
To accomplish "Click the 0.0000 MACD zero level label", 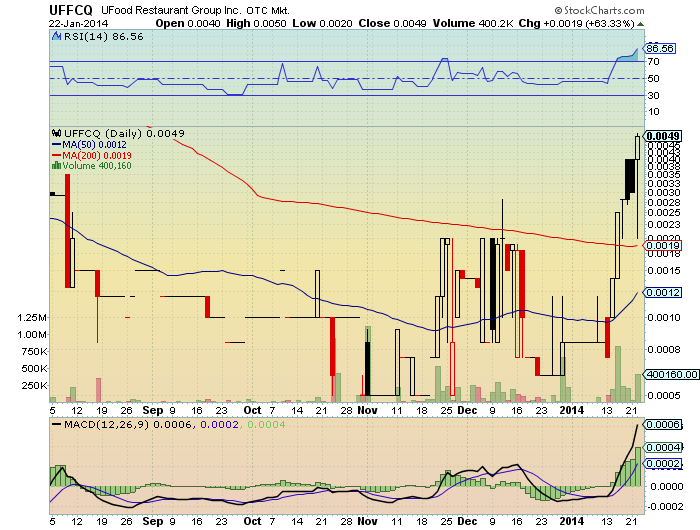I will click(x=667, y=486).
